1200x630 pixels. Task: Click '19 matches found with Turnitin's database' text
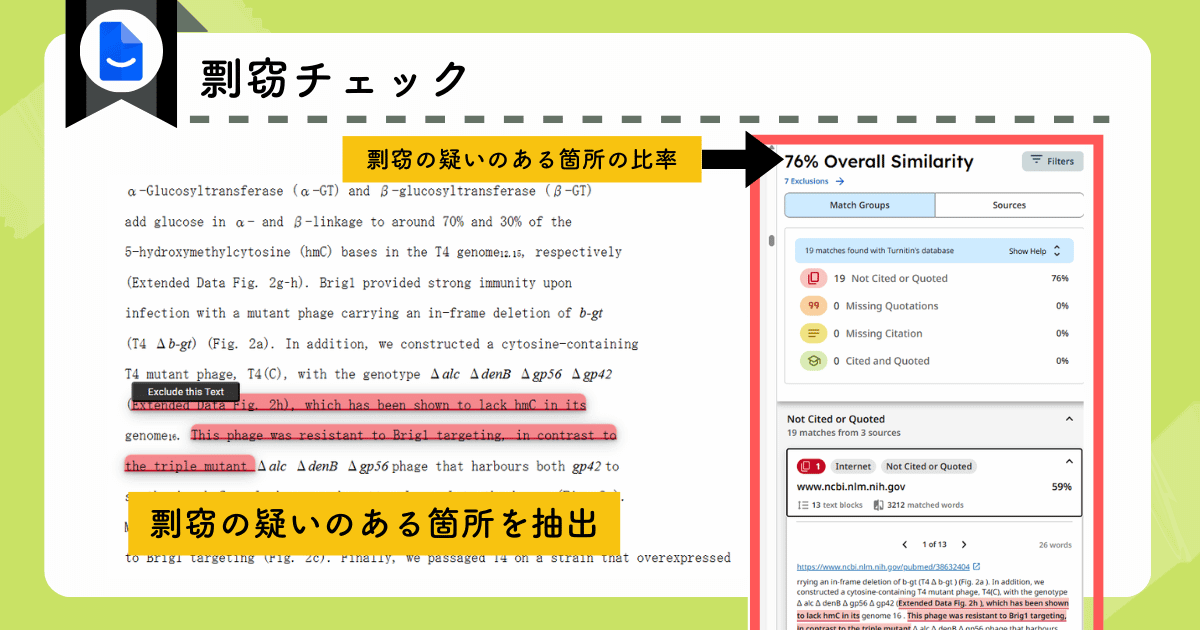pos(879,250)
